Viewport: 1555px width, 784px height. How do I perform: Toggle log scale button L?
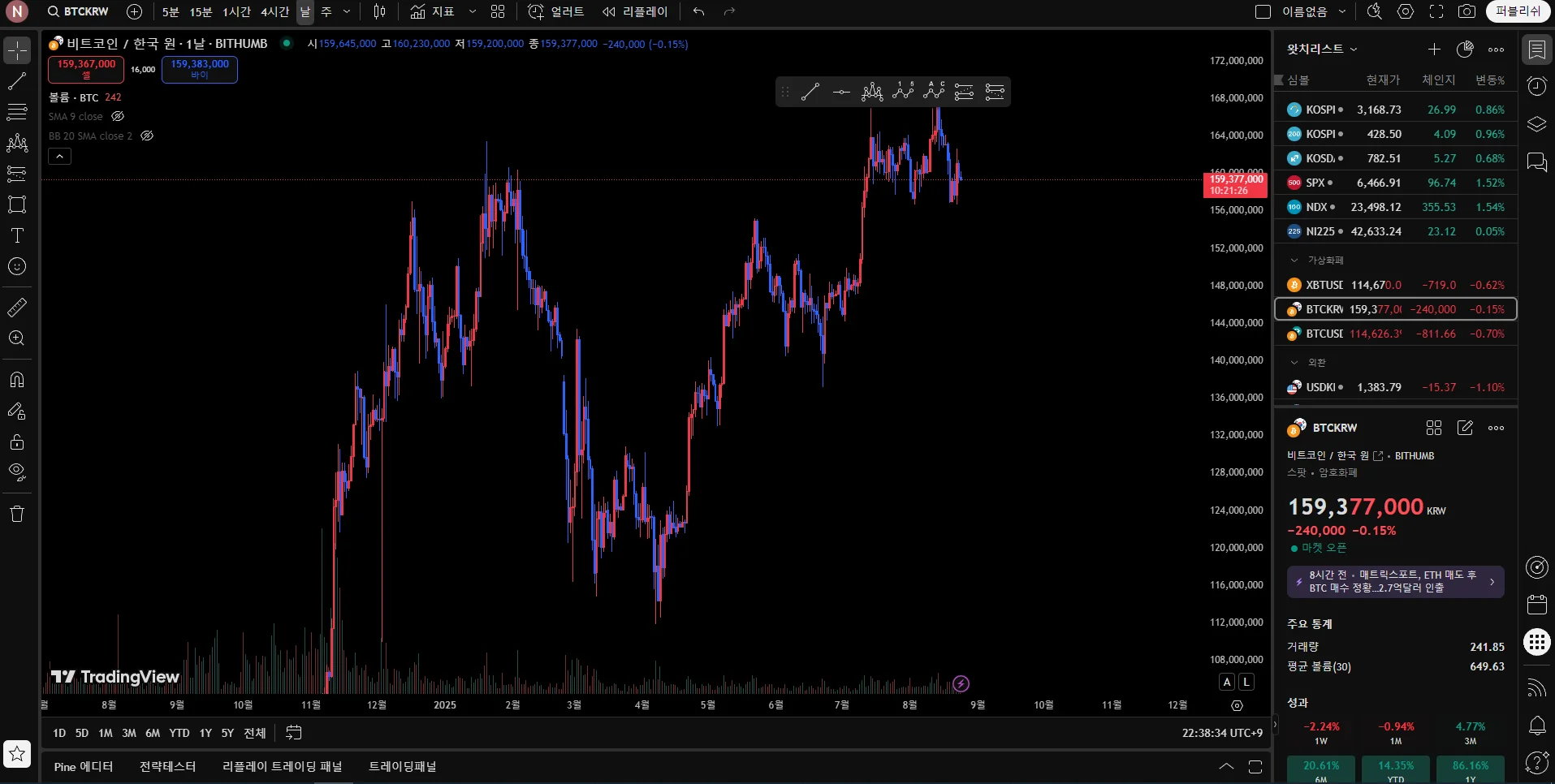tap(1246, 682)
